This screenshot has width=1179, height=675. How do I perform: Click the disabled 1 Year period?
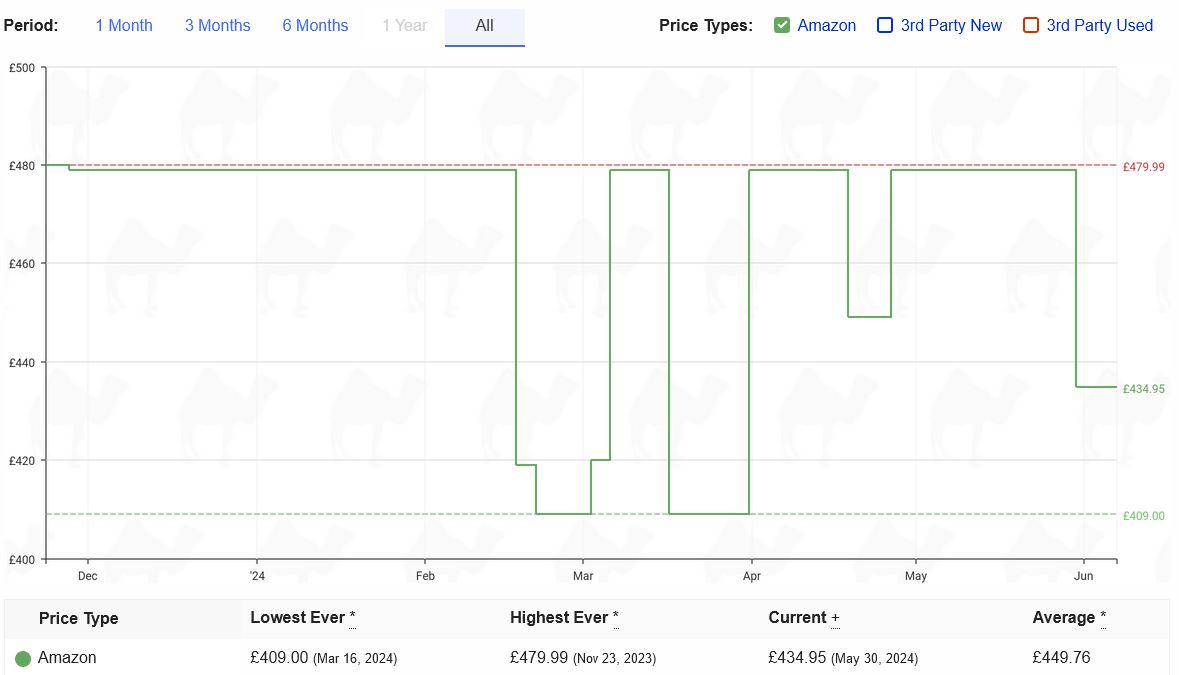[x=404, y=26]
